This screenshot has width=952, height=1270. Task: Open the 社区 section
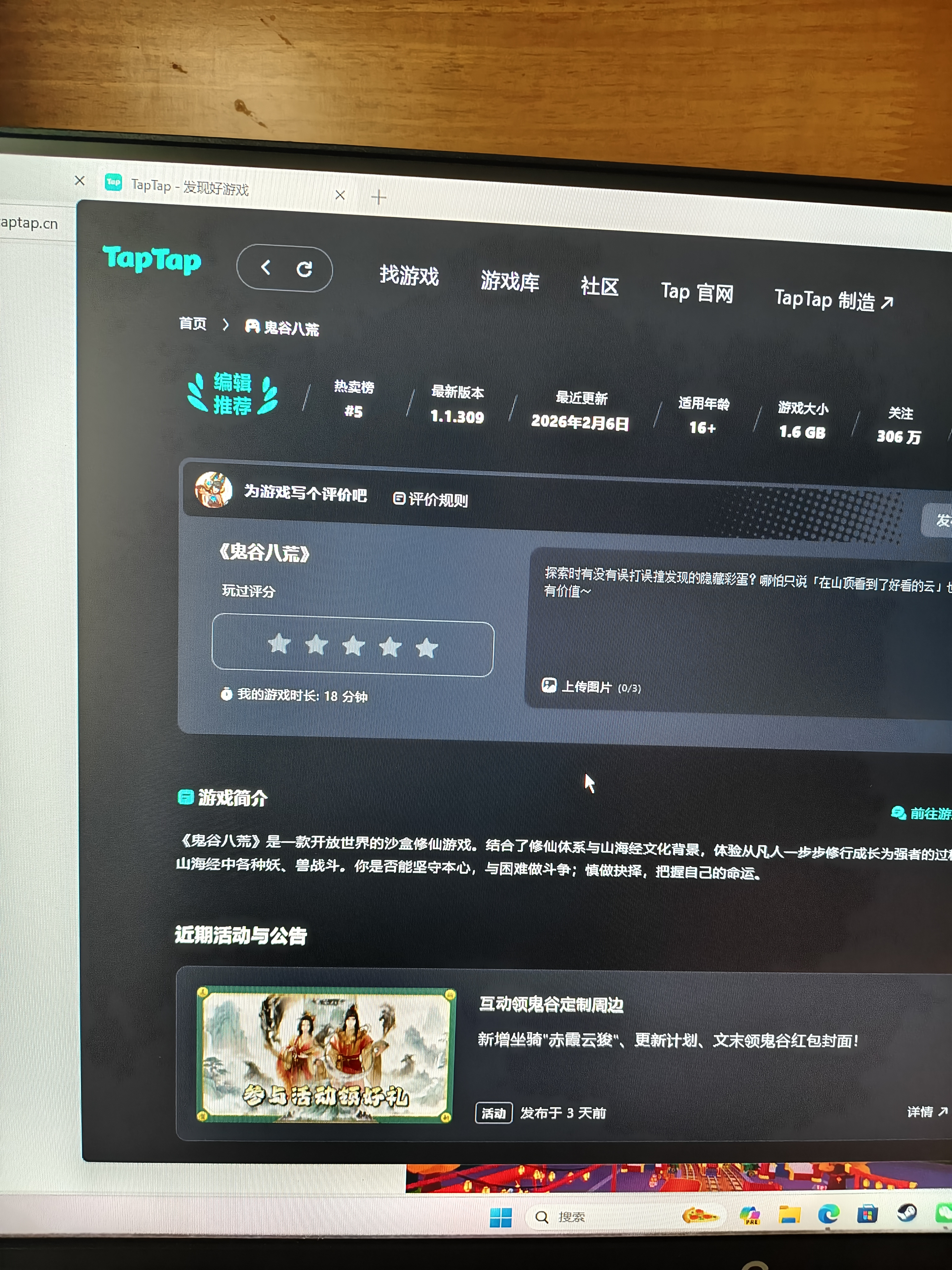[x=600, y=286]
